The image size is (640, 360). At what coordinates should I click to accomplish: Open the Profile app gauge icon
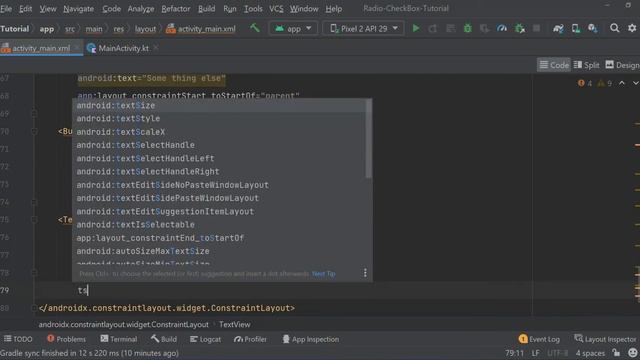502,28
